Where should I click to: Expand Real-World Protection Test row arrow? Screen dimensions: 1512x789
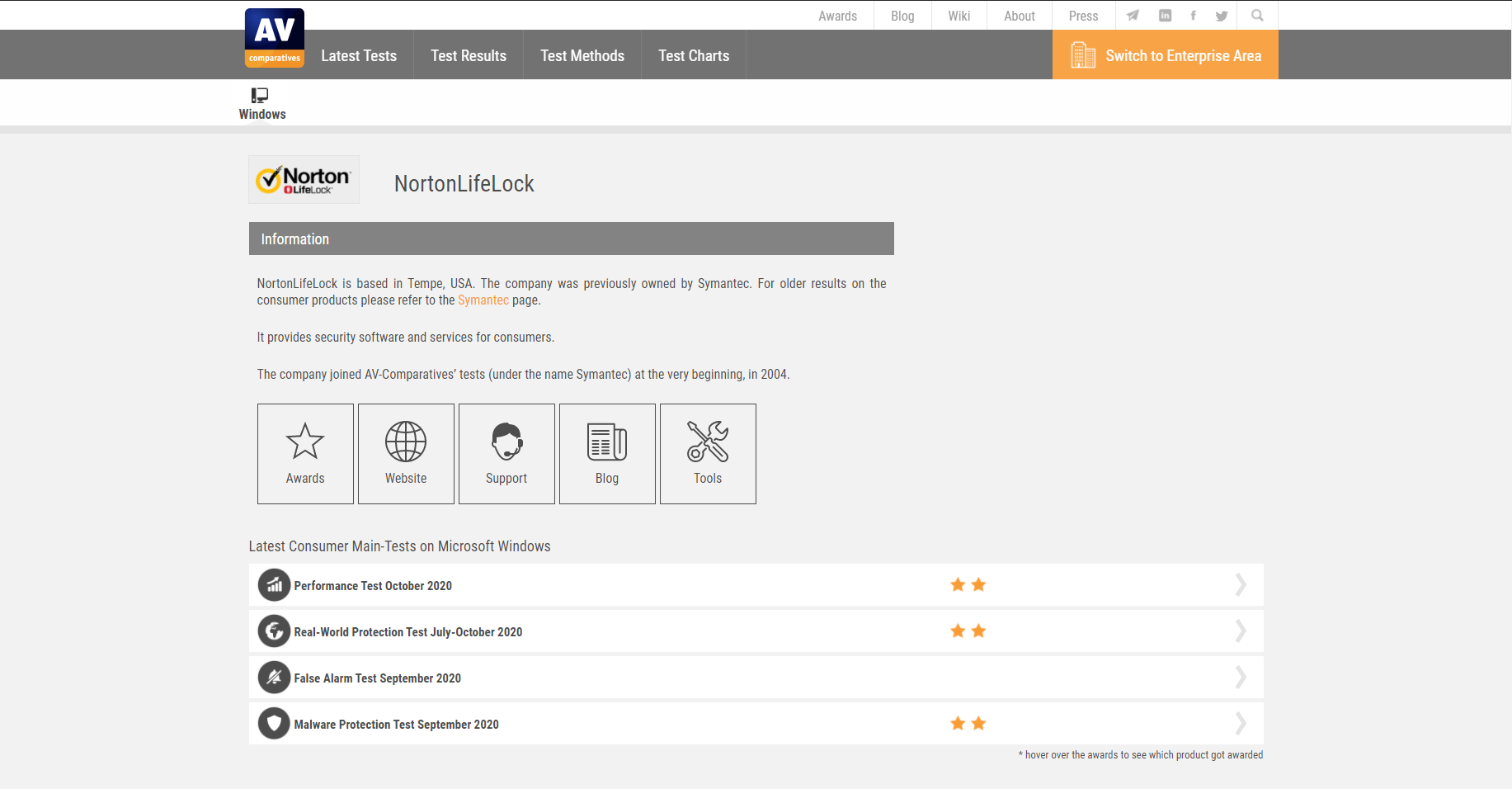click(1240, 631)
